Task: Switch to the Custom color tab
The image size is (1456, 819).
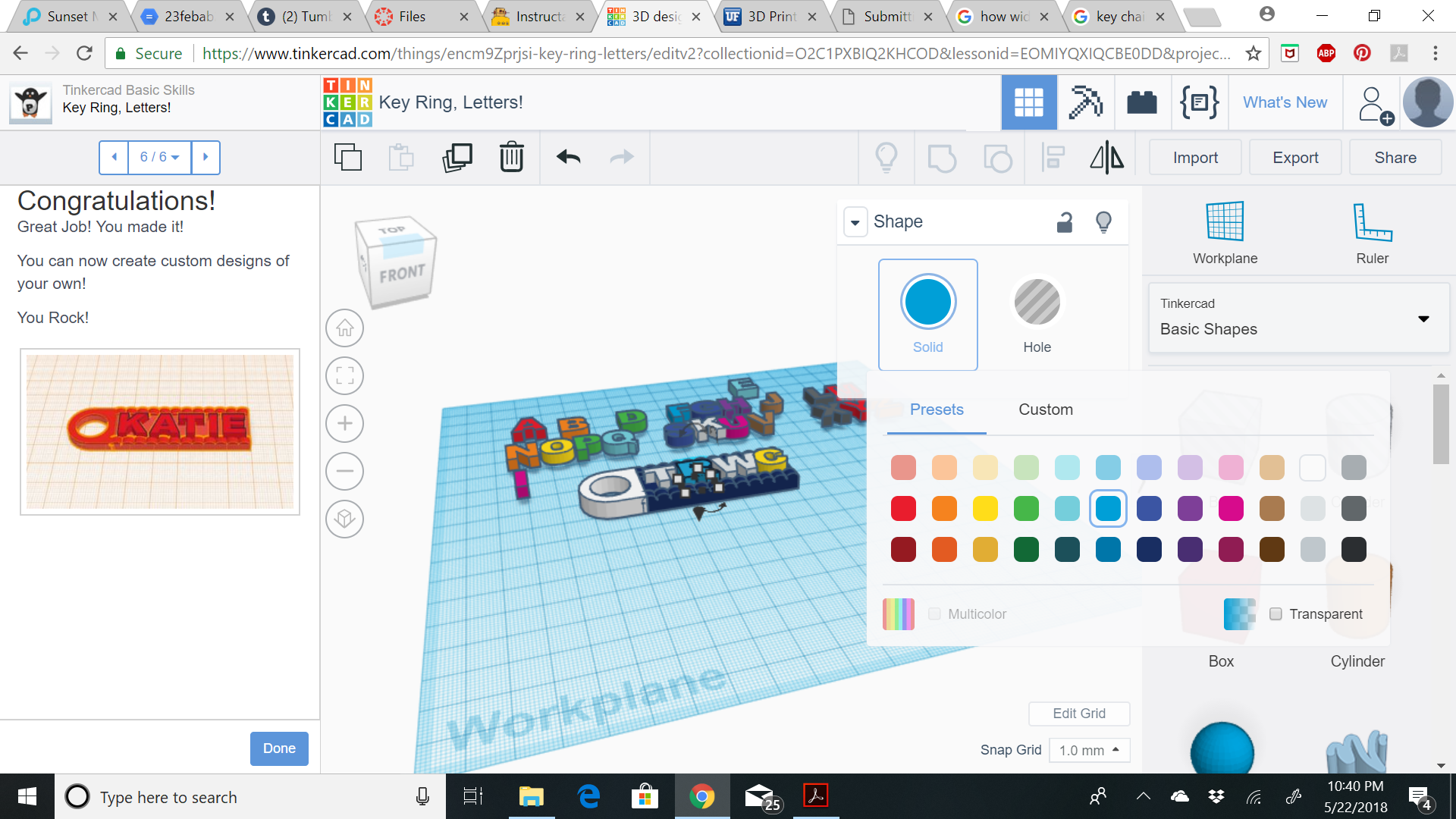Action: (1045, 409)
